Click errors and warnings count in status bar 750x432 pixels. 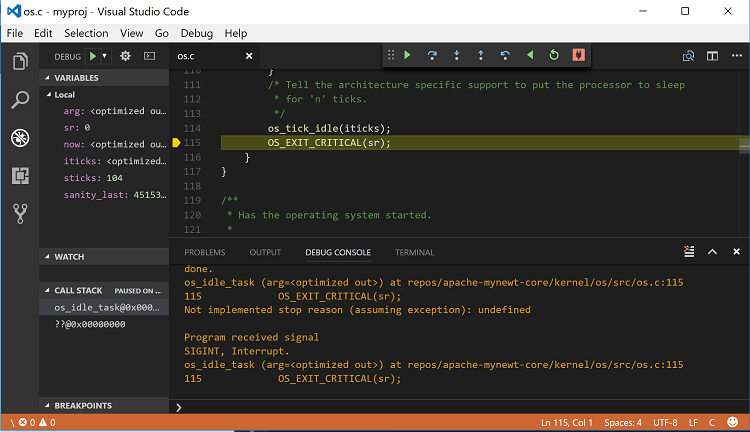38,422
